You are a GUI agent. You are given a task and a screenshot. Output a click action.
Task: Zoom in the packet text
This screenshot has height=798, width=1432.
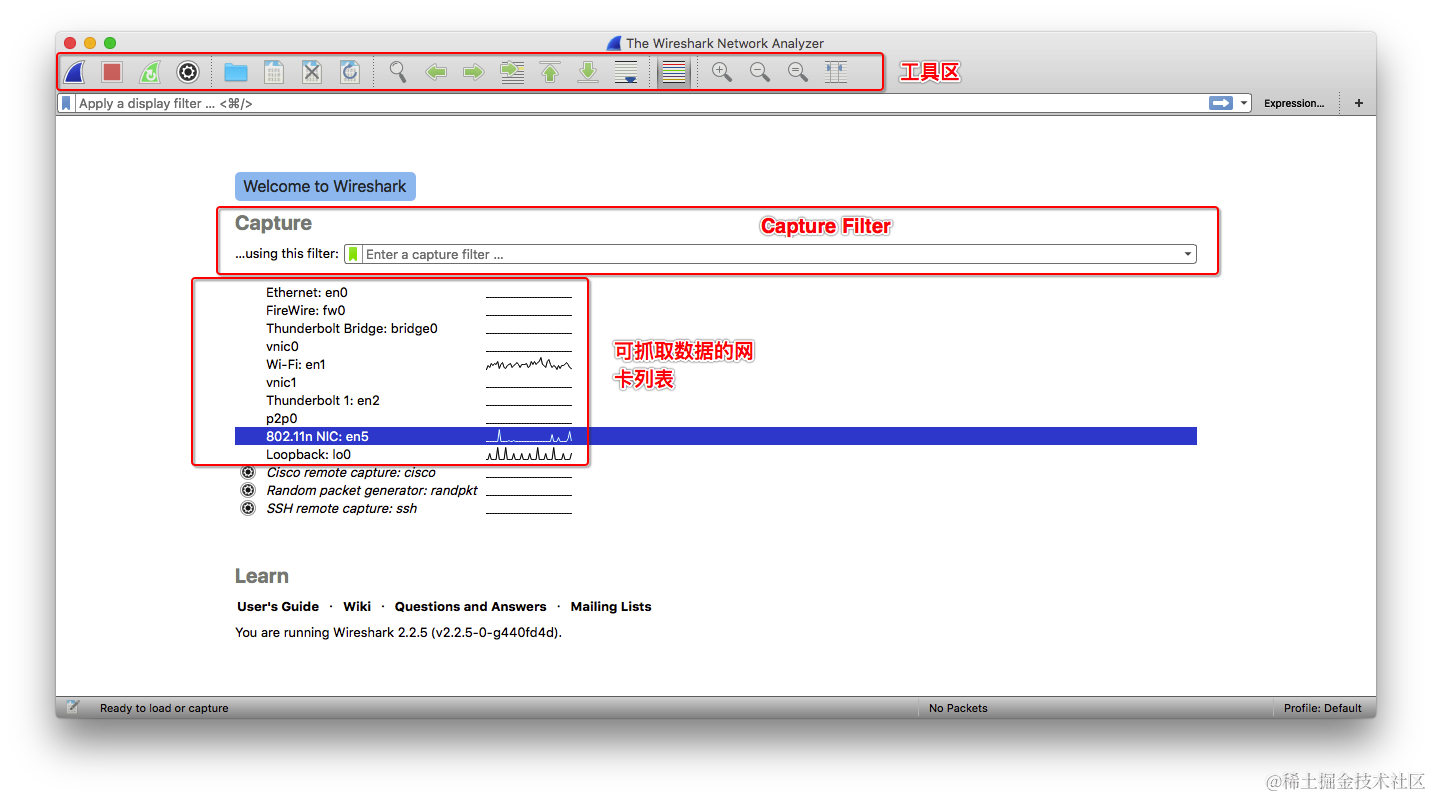[x=722, y=72]
